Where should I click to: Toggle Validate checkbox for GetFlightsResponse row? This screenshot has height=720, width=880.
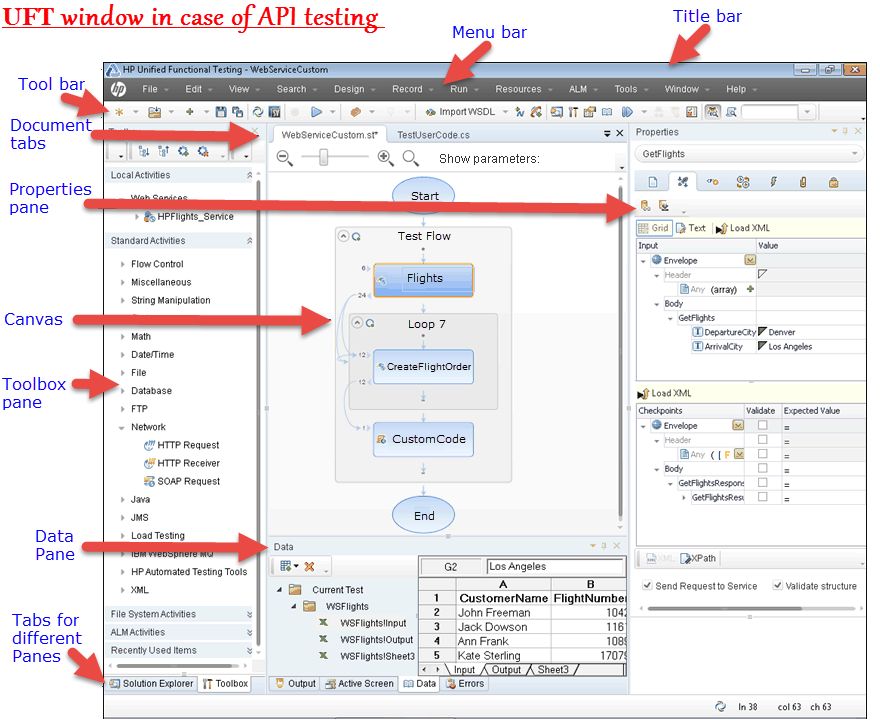tap(762, 482)
